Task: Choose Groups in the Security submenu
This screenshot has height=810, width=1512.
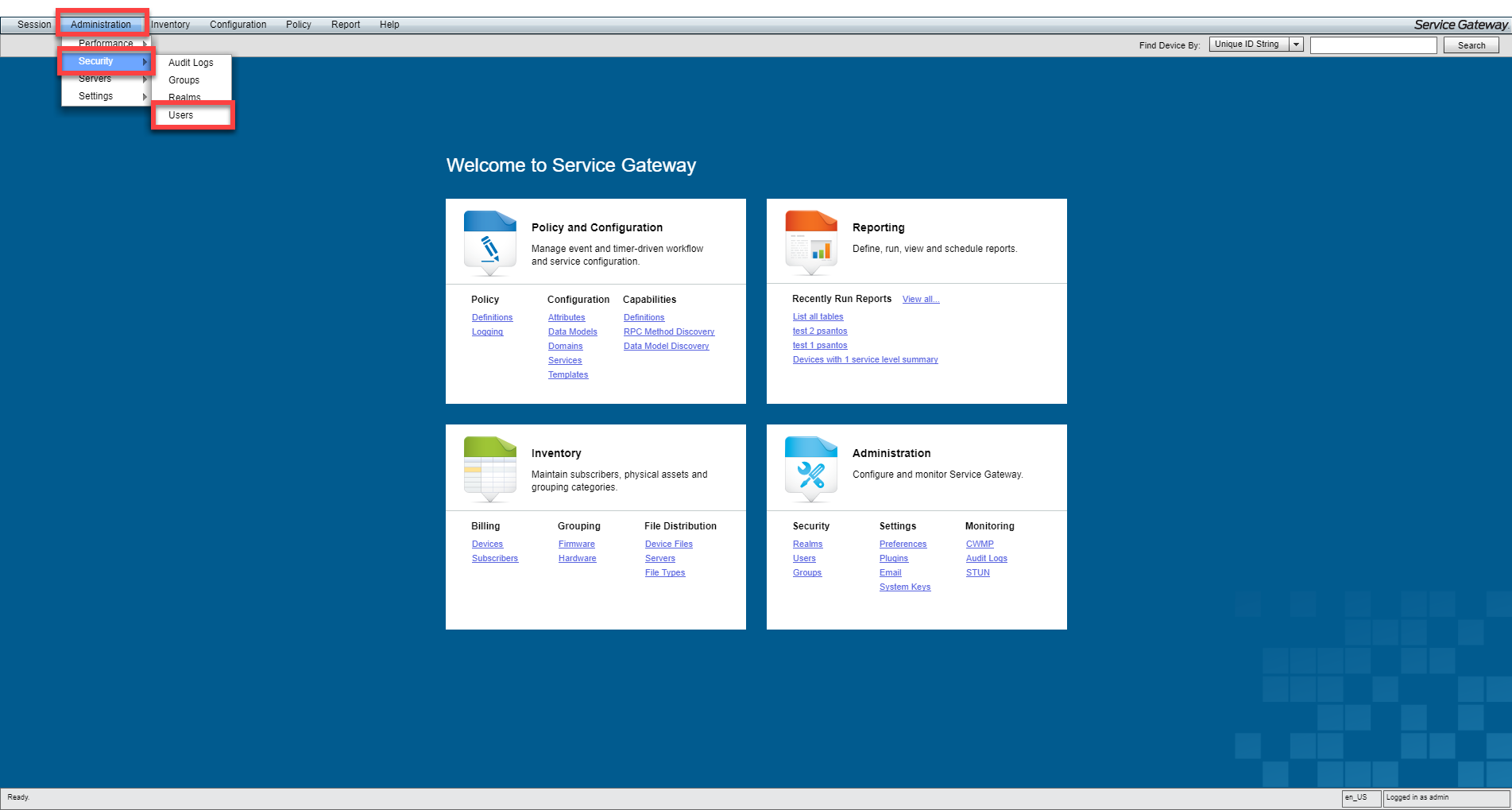Action: coord(184,80)
